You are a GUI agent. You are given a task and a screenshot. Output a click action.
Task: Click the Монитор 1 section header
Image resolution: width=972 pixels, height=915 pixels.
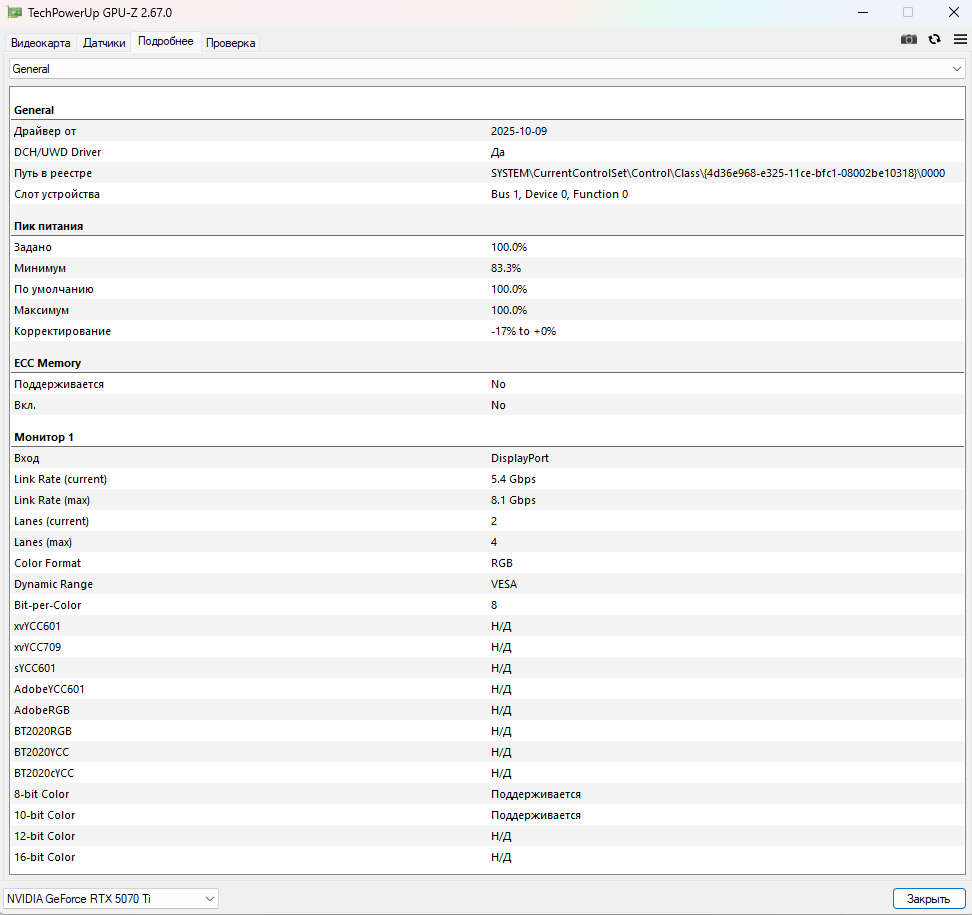tap(44, 437)
